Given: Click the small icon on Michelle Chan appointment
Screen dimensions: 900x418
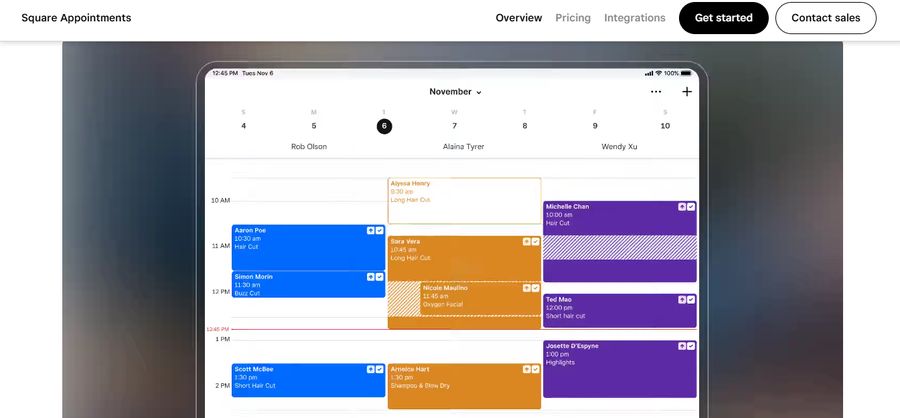Looking at the screenshot, I should 682,207.
